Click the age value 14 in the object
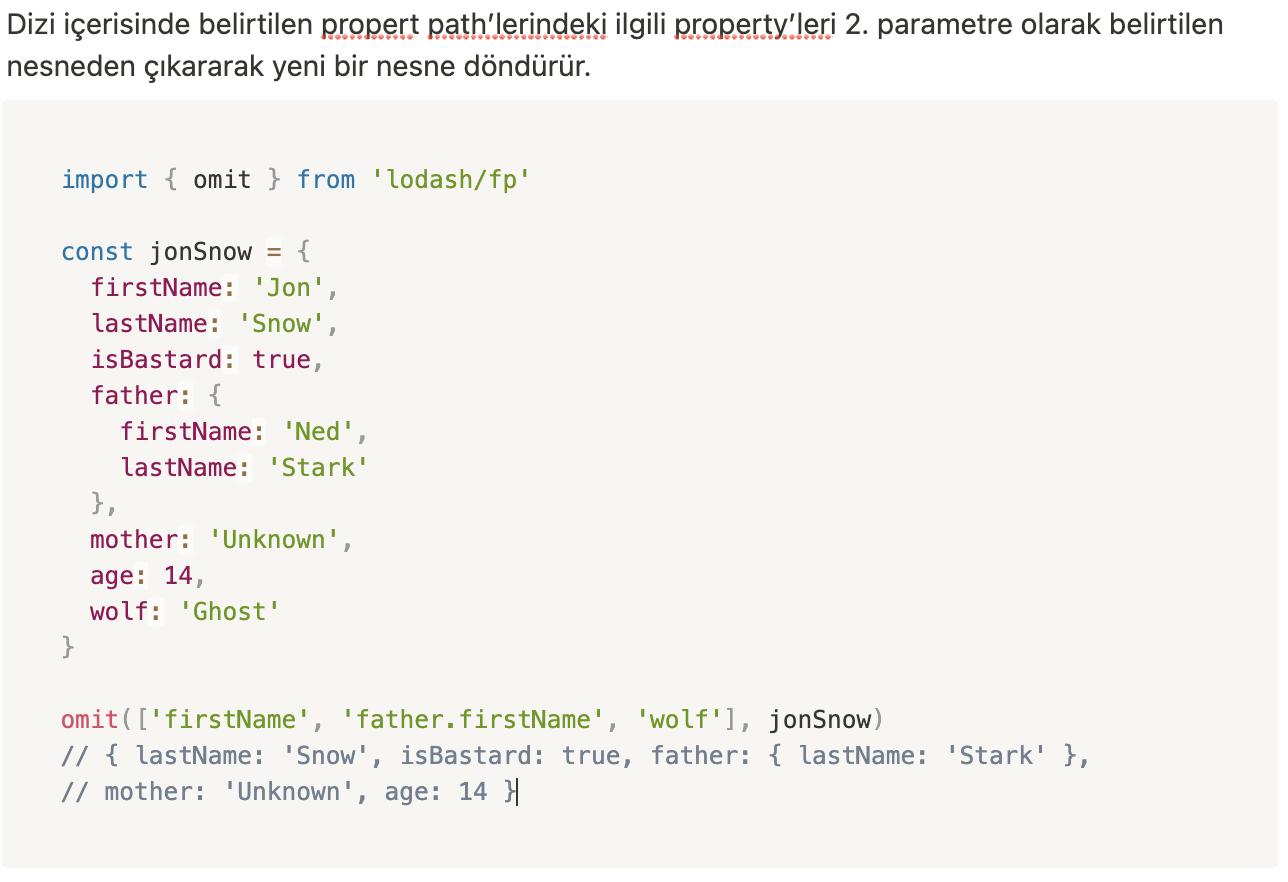Screen dimensions: 1288x882 click(179, 576)
